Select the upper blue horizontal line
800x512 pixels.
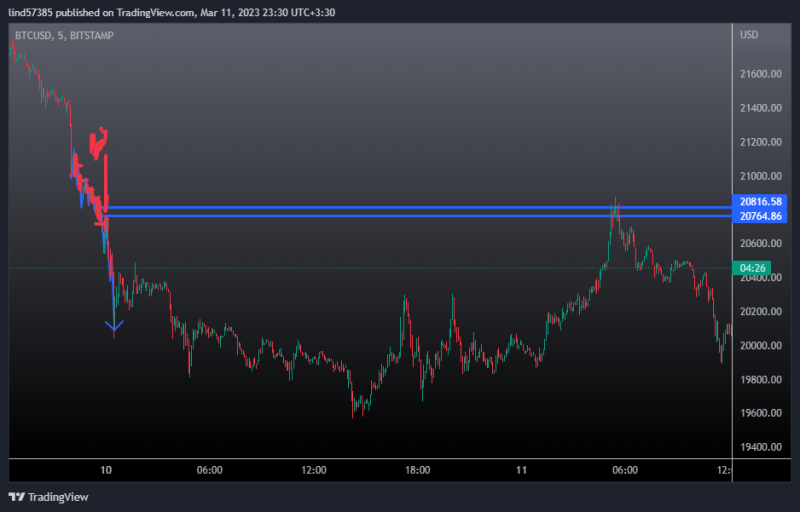tap(400, 208)
